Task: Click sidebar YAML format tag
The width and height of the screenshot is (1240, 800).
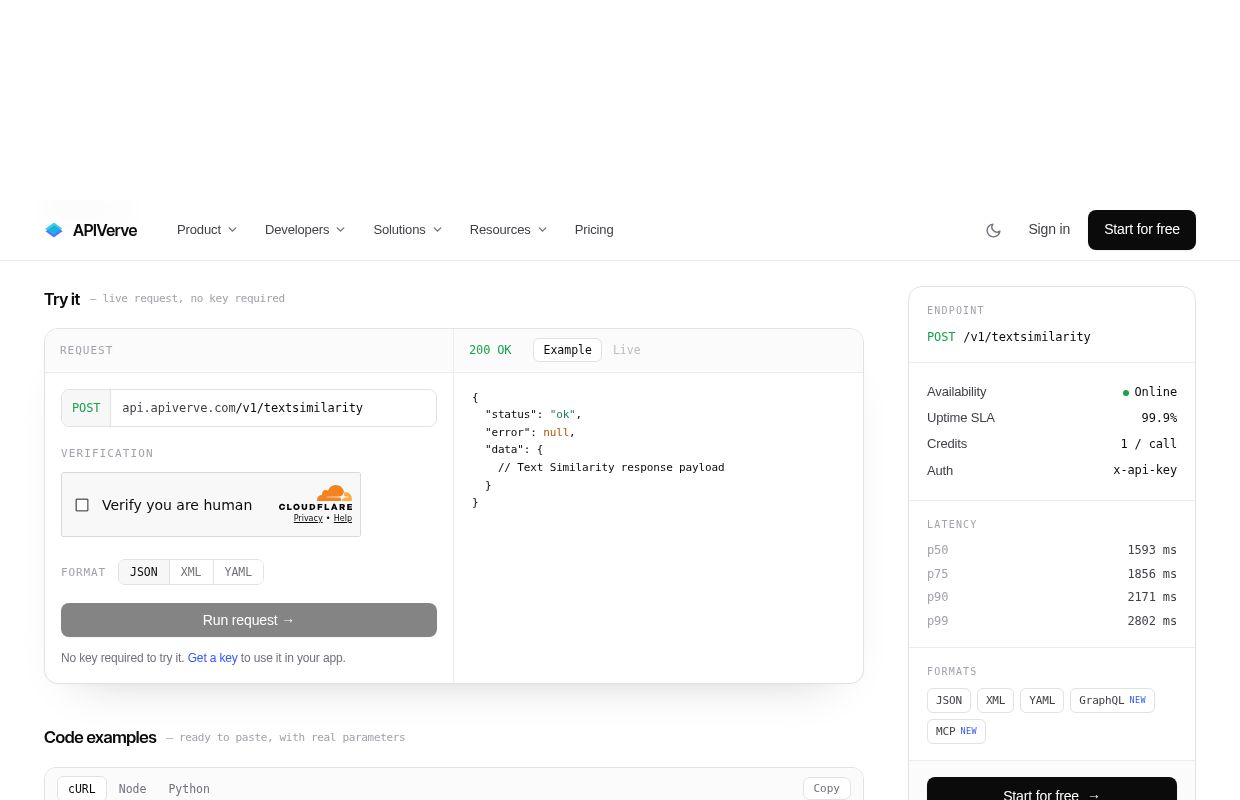Action: [x=1042, y=701]
